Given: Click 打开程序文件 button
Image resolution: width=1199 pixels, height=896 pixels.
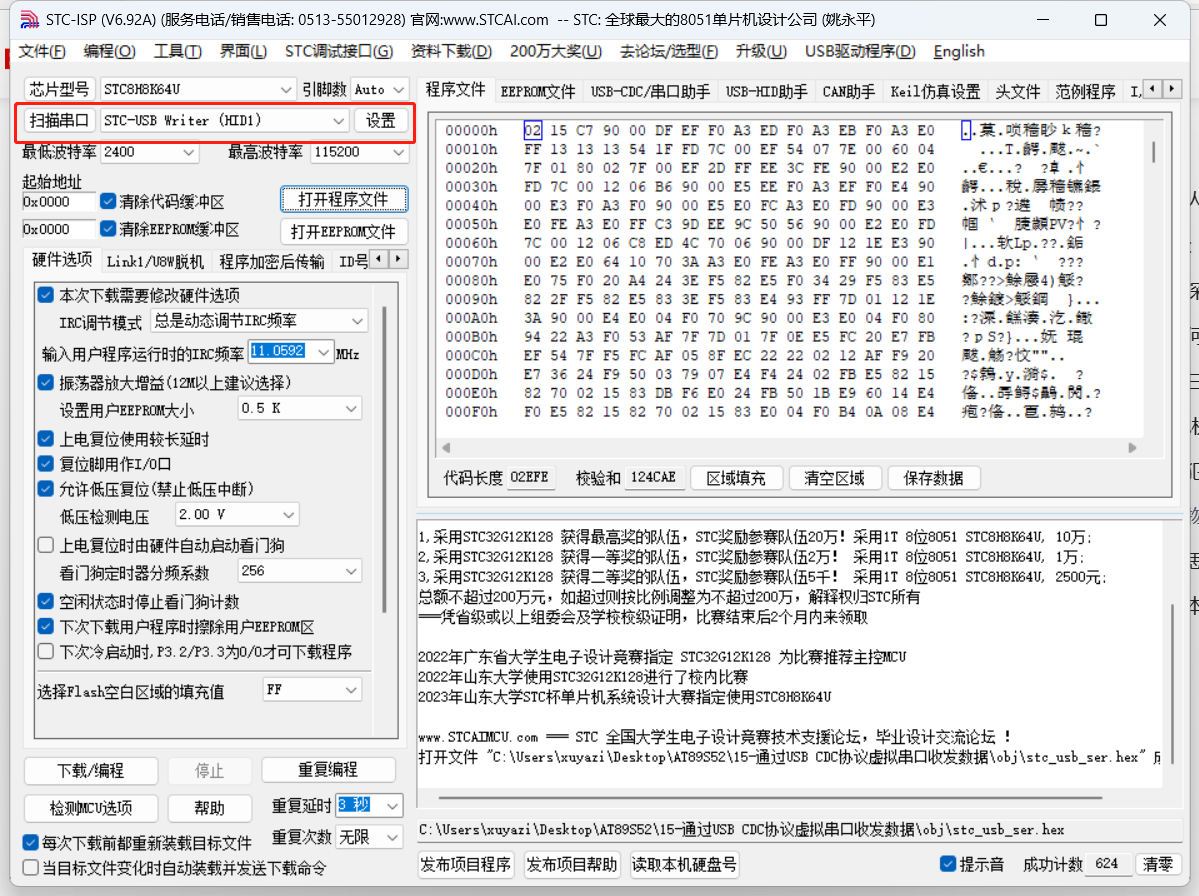Looking at the screenshot, I should coord(343,200).
